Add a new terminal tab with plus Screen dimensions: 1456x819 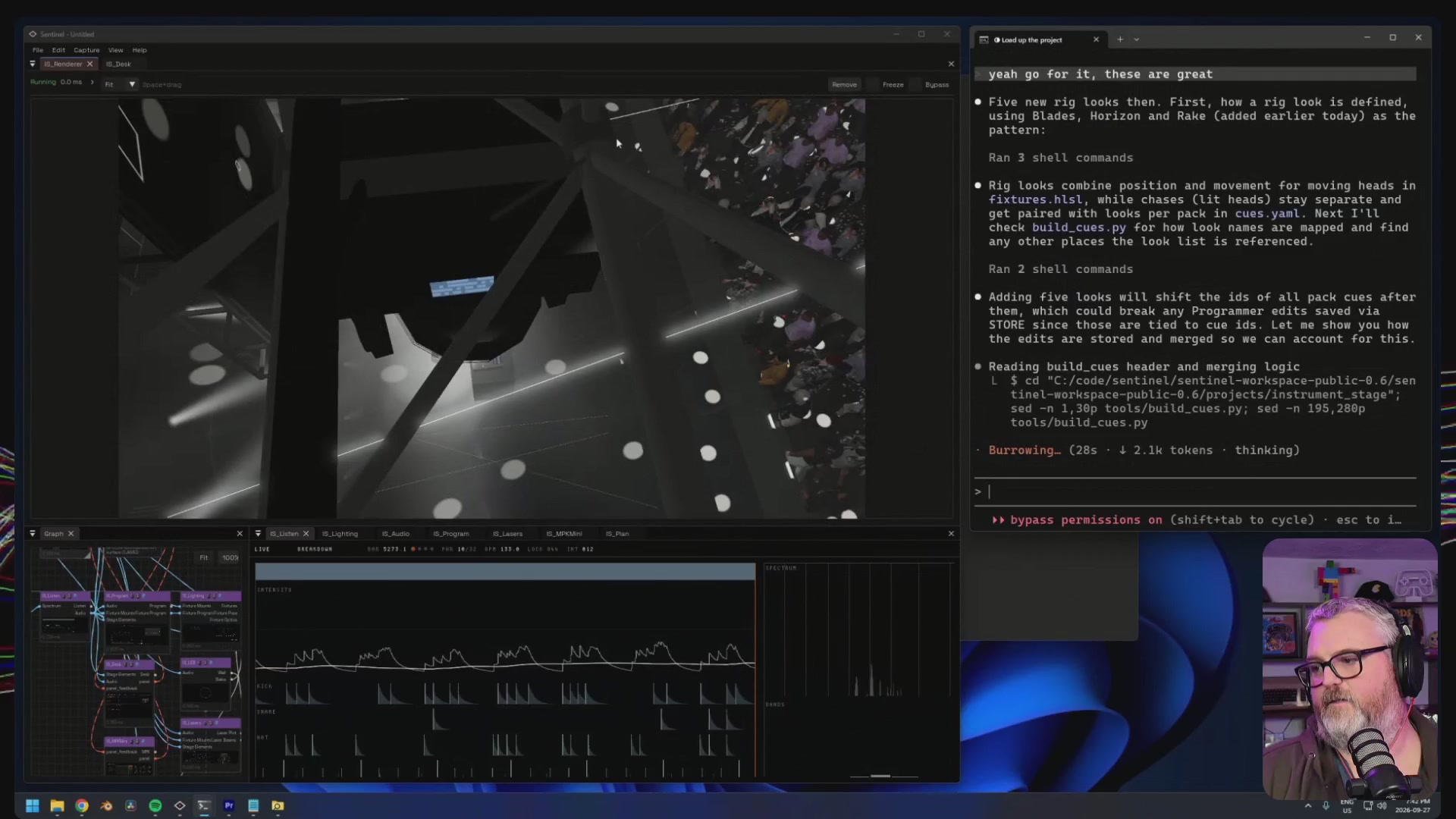(1120, 39)
